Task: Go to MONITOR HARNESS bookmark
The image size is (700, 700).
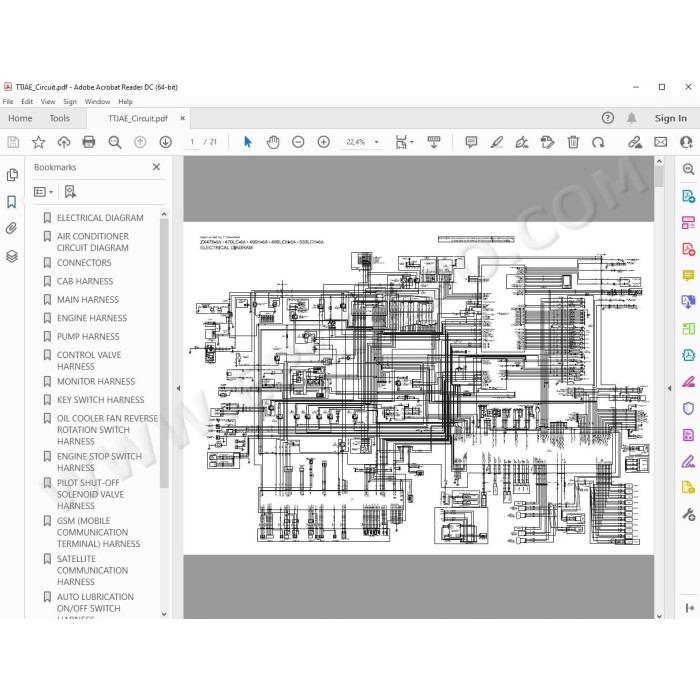Action: (x=96, y=382)
